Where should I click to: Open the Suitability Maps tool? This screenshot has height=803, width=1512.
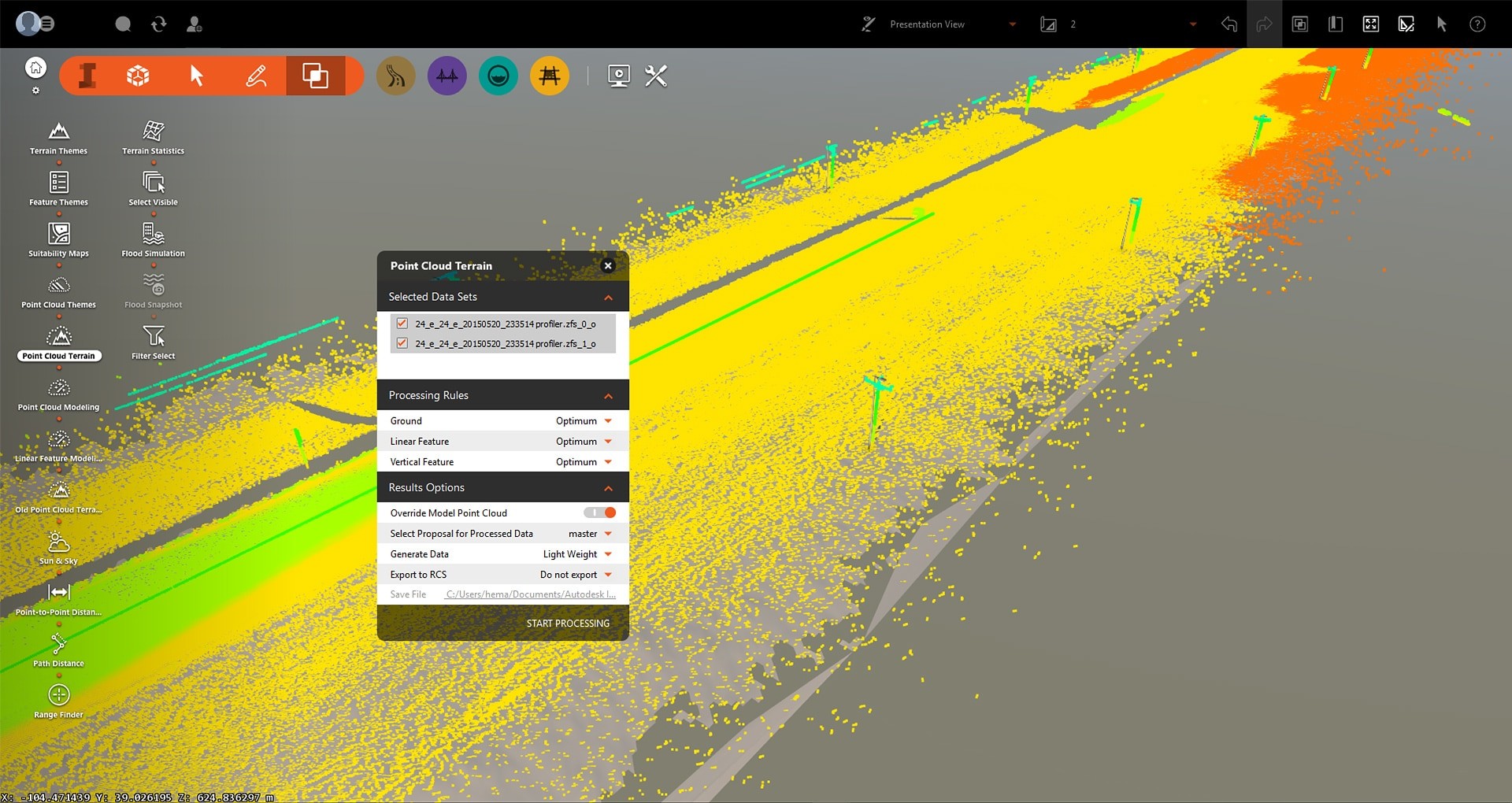click(58, 240)
